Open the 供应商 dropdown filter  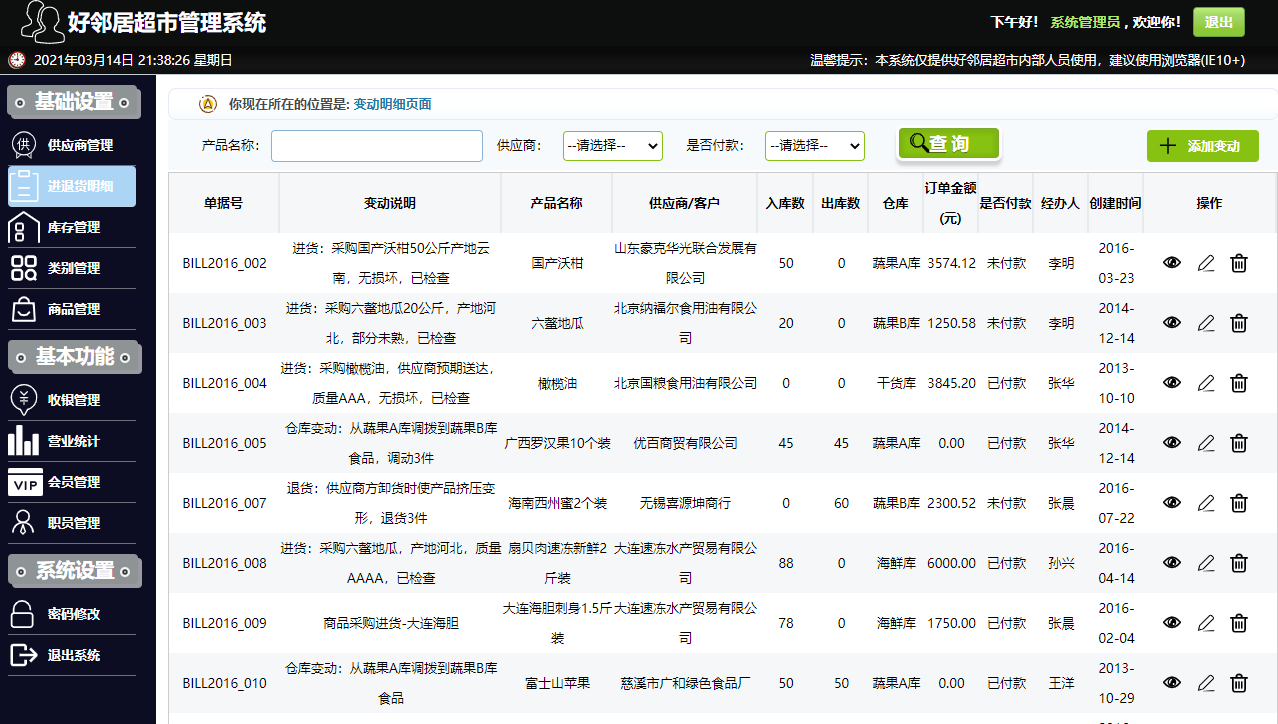[613, 146]
